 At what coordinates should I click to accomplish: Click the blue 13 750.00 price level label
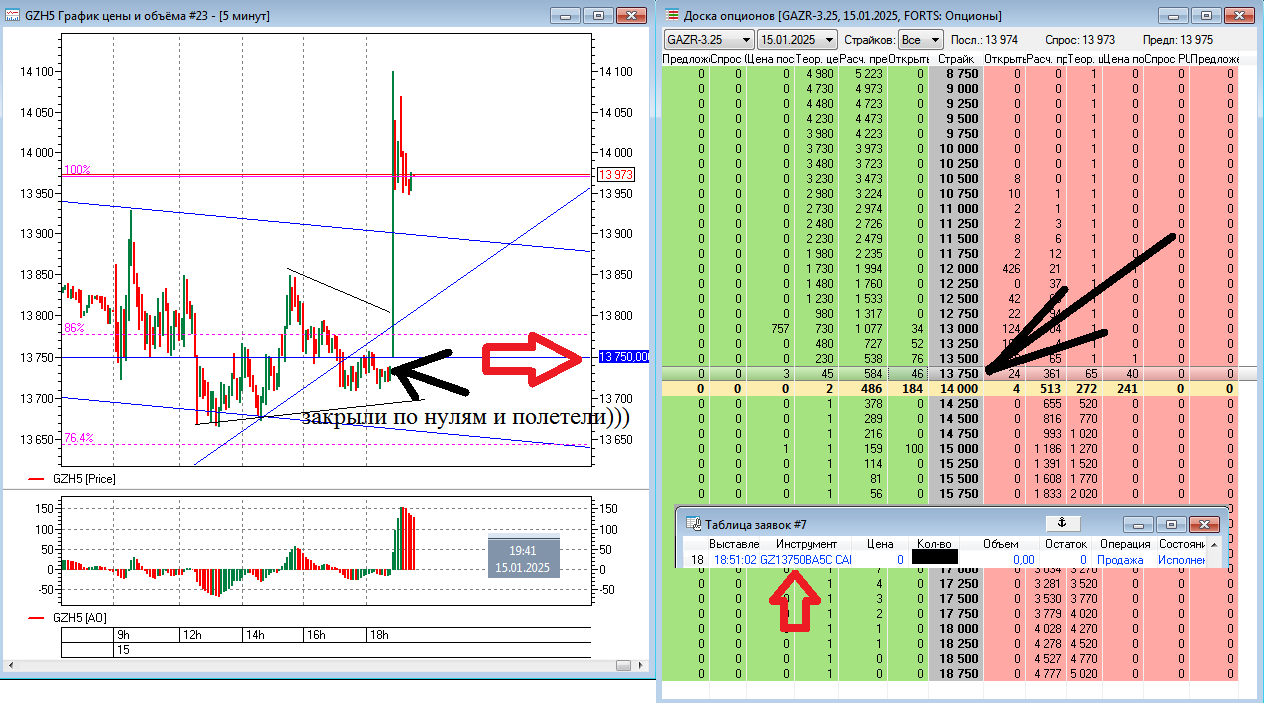coord(623,357)
